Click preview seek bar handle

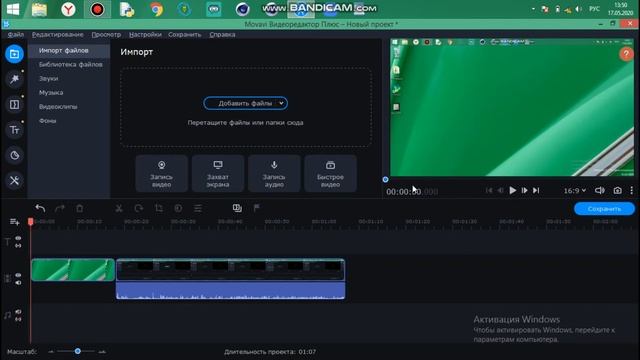385,180
